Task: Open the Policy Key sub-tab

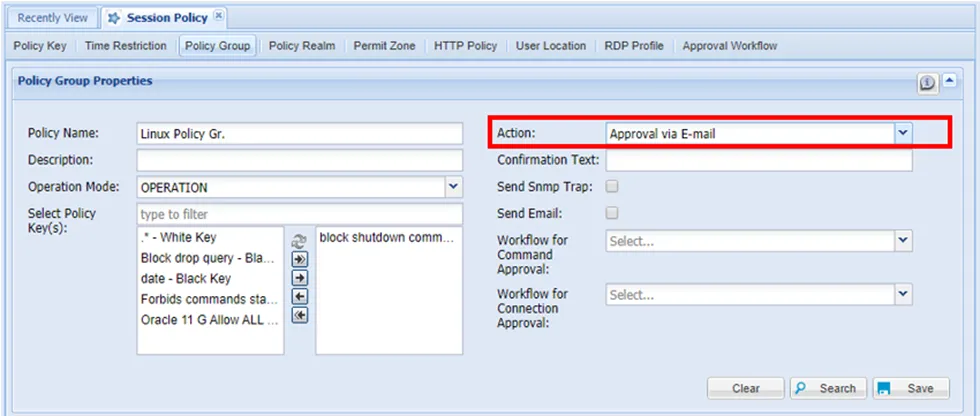Action: tap(40, 46)
